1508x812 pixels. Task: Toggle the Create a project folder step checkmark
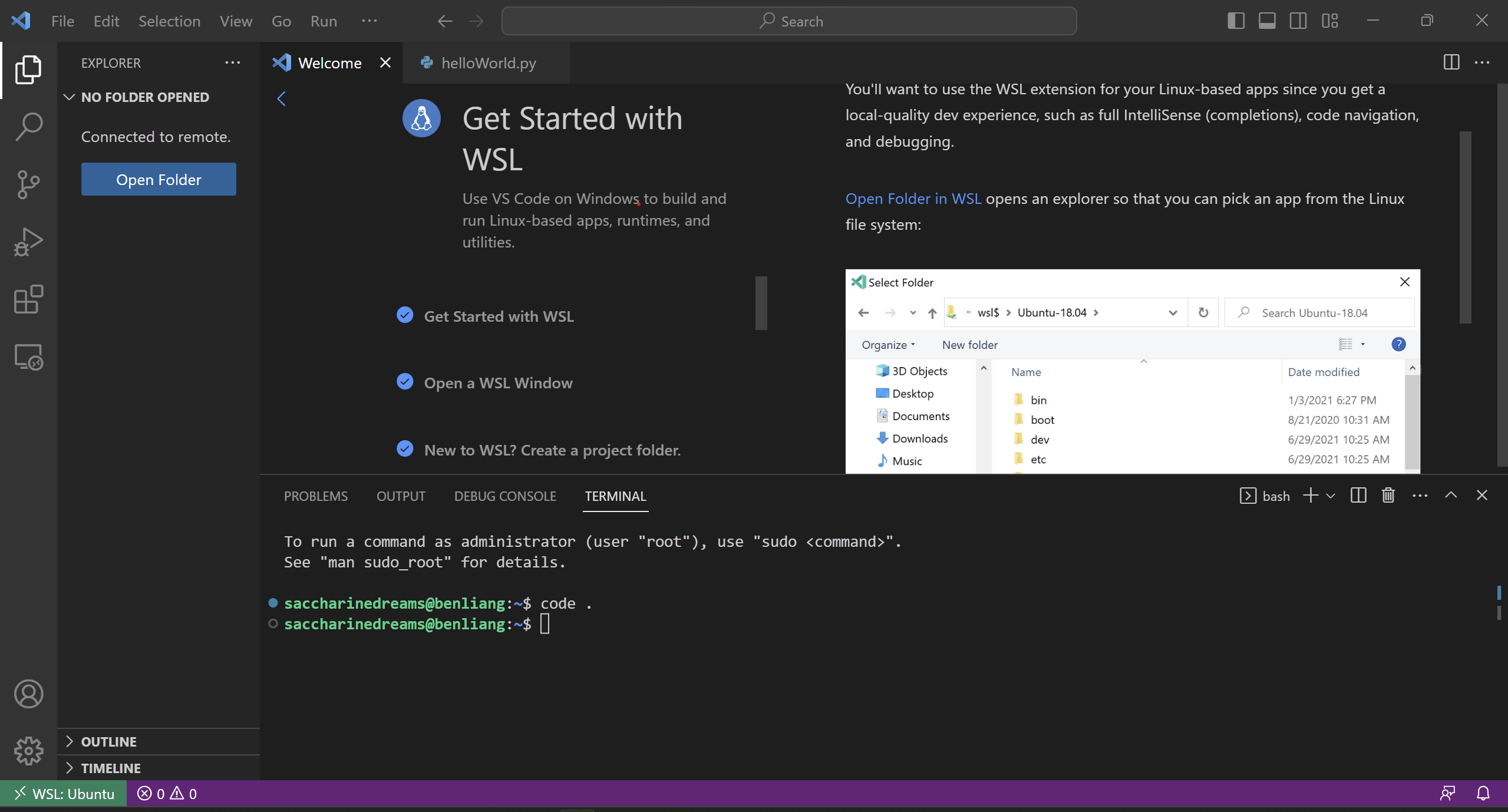405,449
